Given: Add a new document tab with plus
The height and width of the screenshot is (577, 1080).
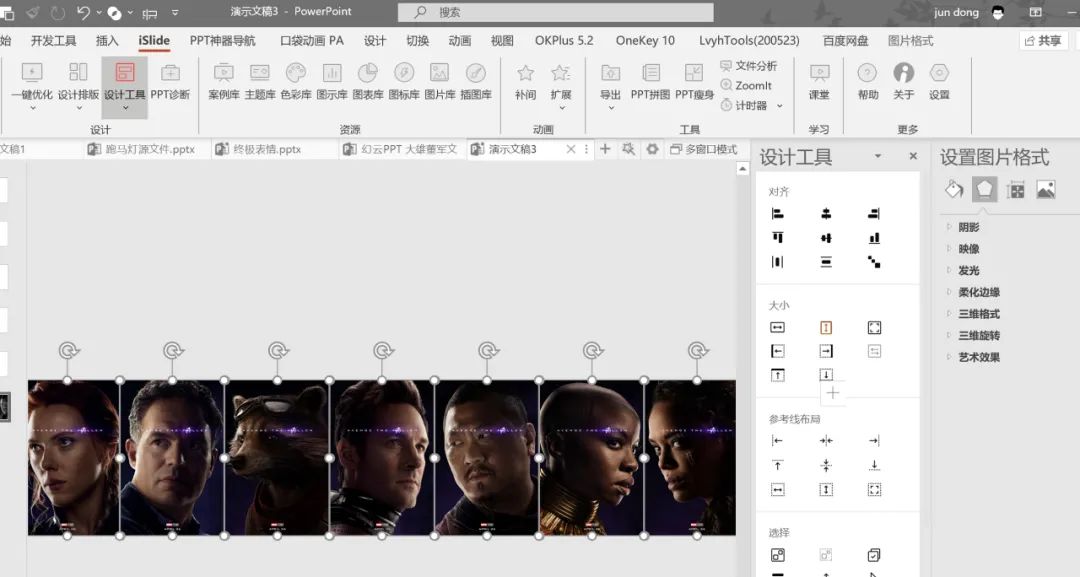Looking at the screenshot, I should [x=605, y=149].
